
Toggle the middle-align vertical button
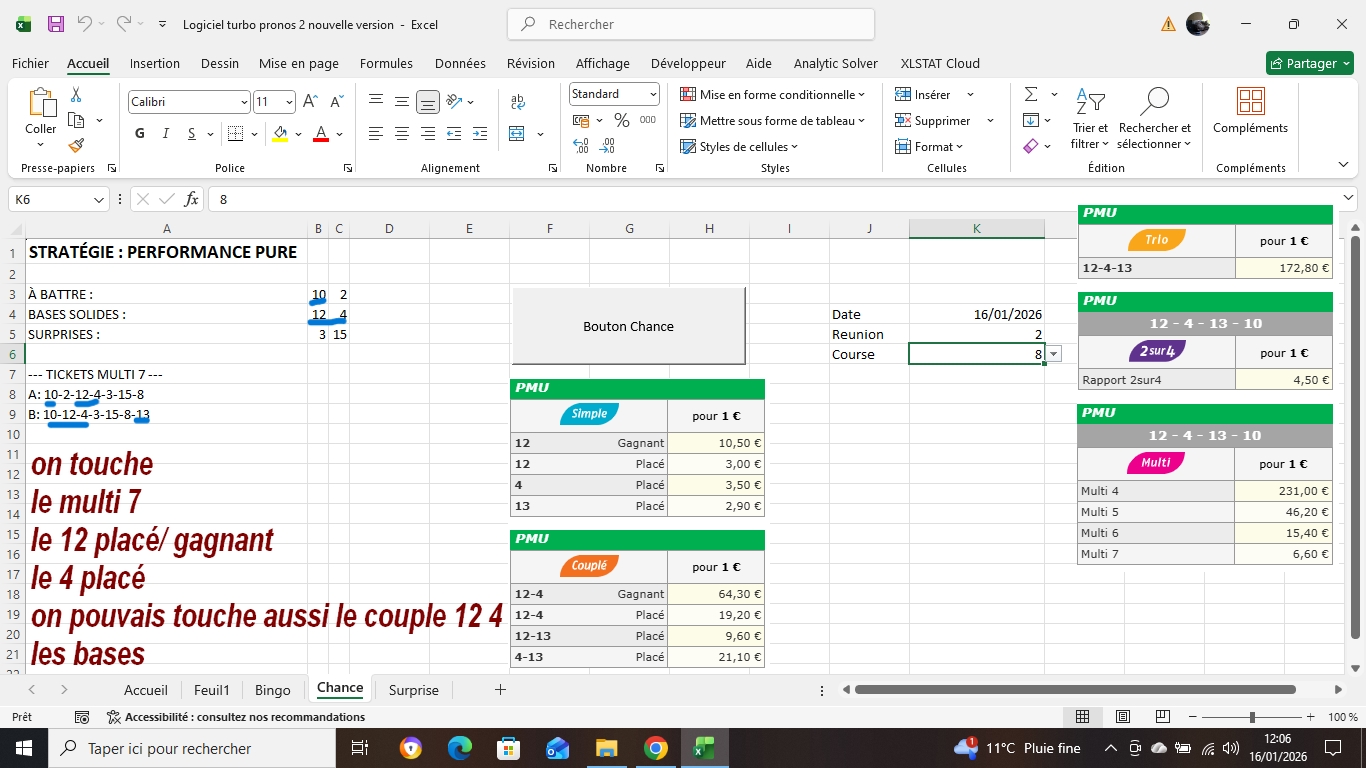tap(402, 102)
